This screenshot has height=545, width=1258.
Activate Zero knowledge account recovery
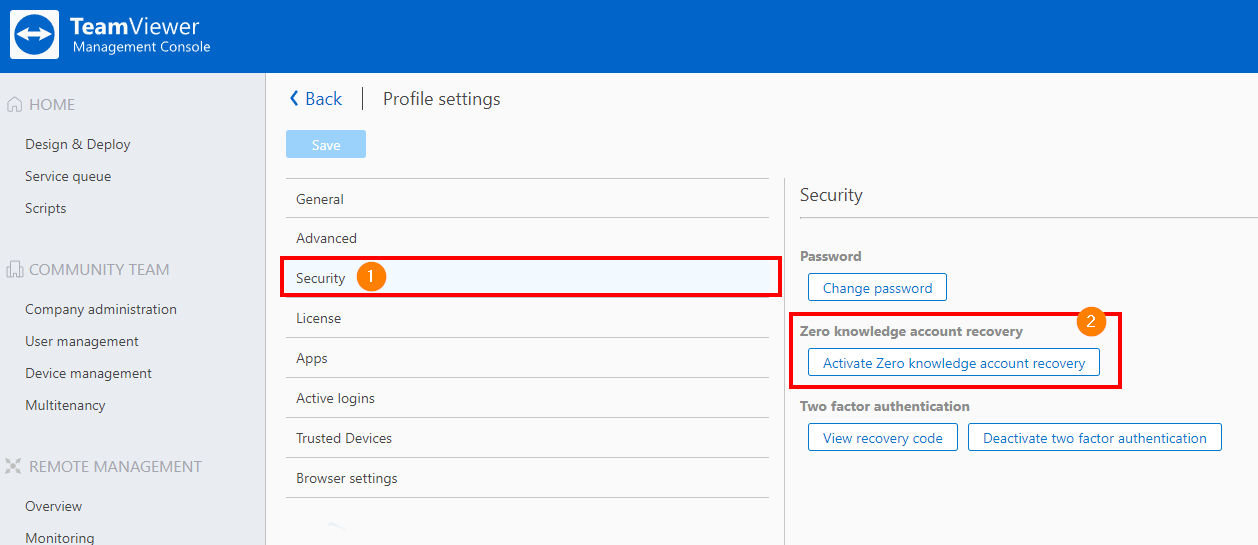click(x=954, y=363)
